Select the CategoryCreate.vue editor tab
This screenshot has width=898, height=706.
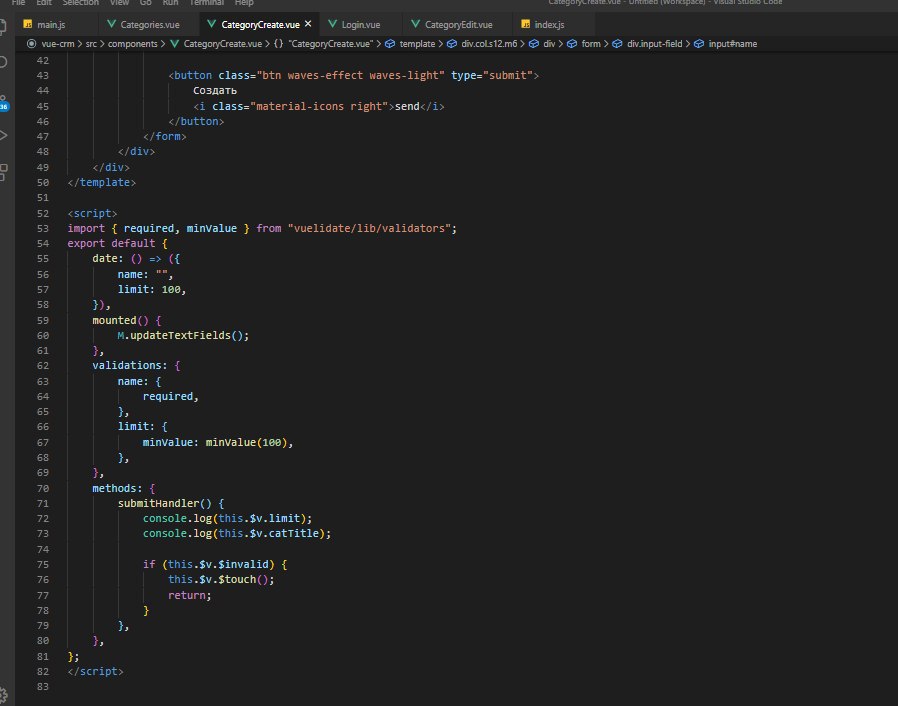pyautogui.click(x=260, y=25)
